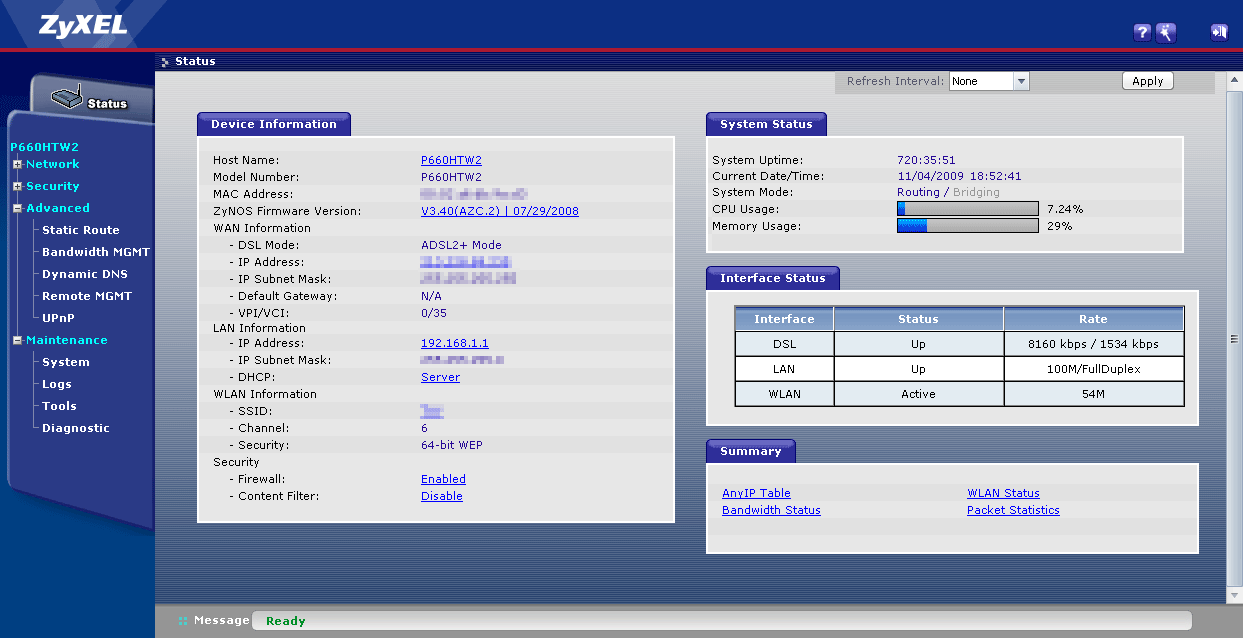This screenshot has width=1243, height=638.
Task: Expand the Network menu plus icon
Action: pos(17,164)
